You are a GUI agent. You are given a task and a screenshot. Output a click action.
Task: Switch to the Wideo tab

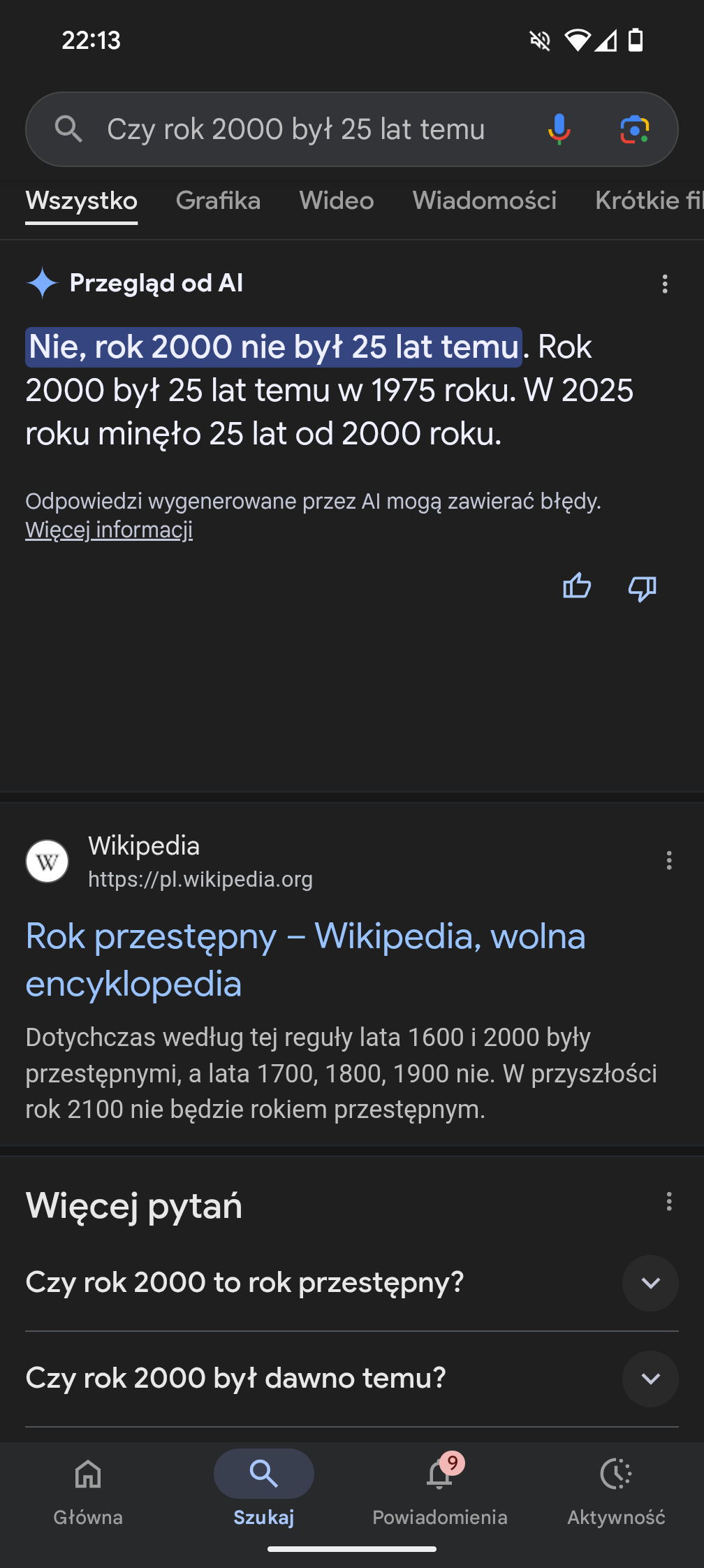(x=337, y=201)
